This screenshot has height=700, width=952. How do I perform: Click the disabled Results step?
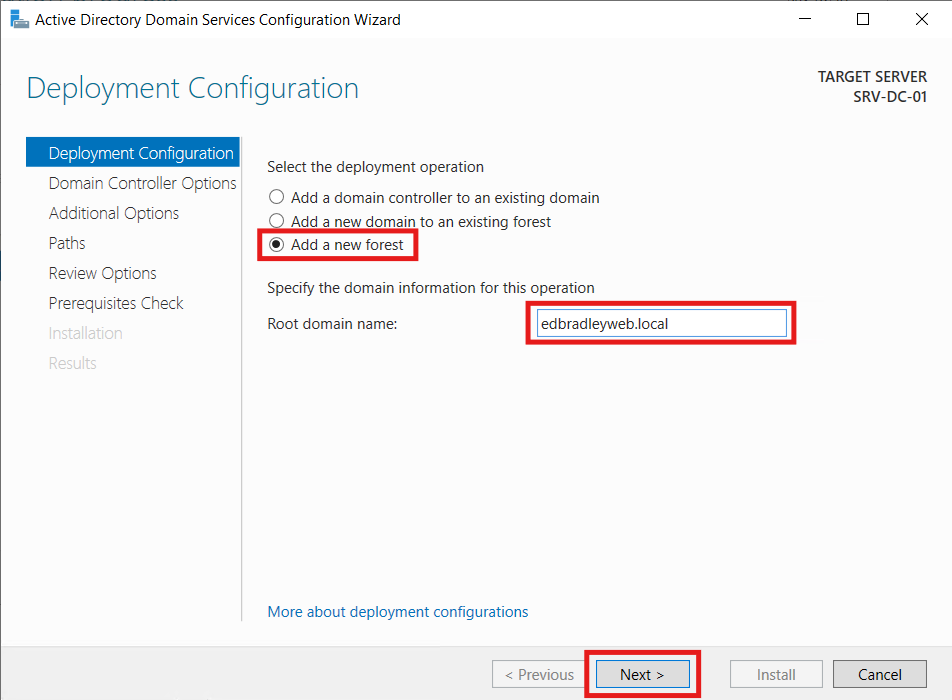tap(71, 362)
